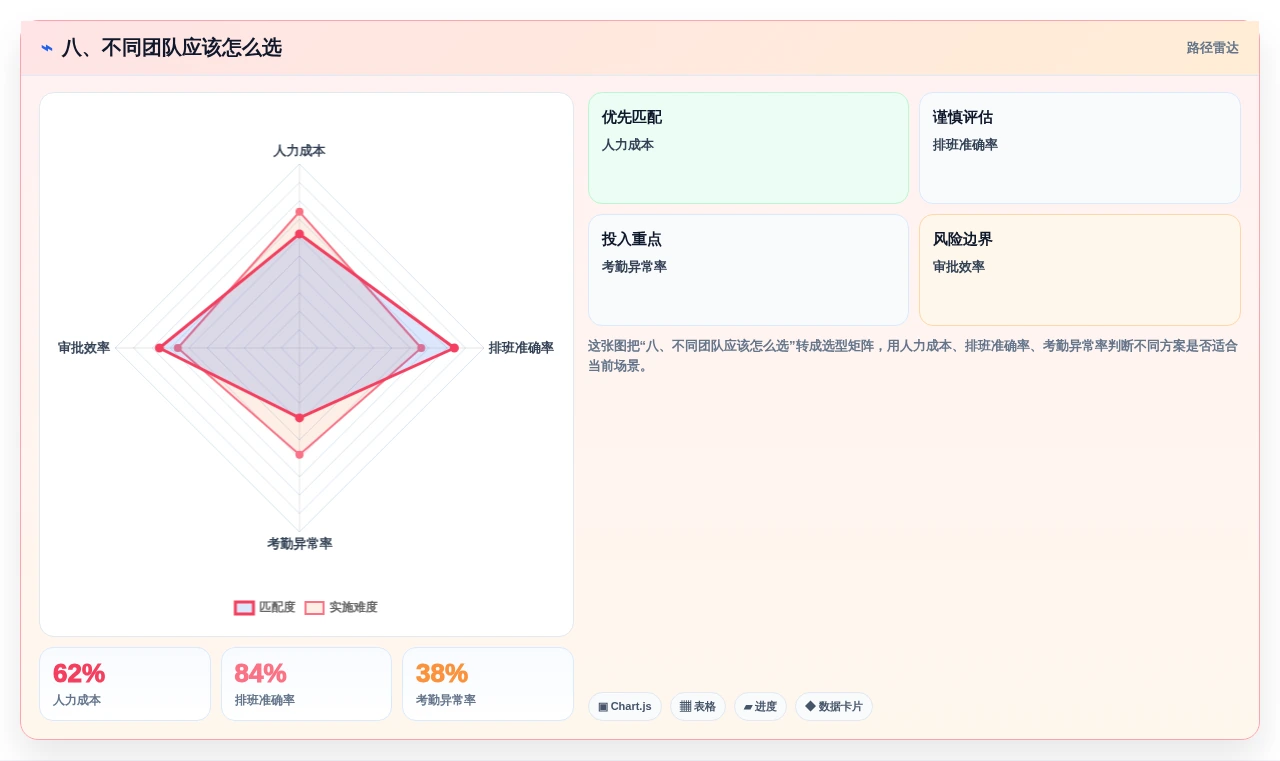Click the 实施难度 data point on 人力成本 axis
Screen dimensions: 1280x761
click(x=299, y=212)
